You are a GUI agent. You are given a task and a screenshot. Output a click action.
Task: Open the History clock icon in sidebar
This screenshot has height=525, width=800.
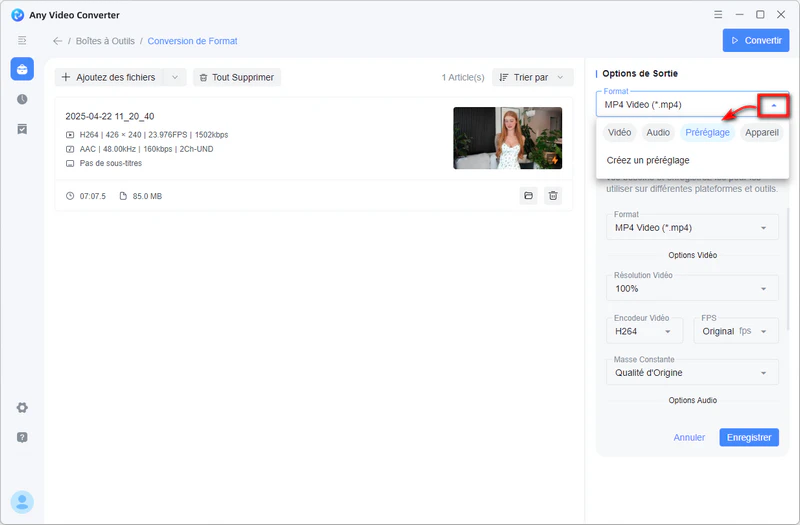pos(22,99)
